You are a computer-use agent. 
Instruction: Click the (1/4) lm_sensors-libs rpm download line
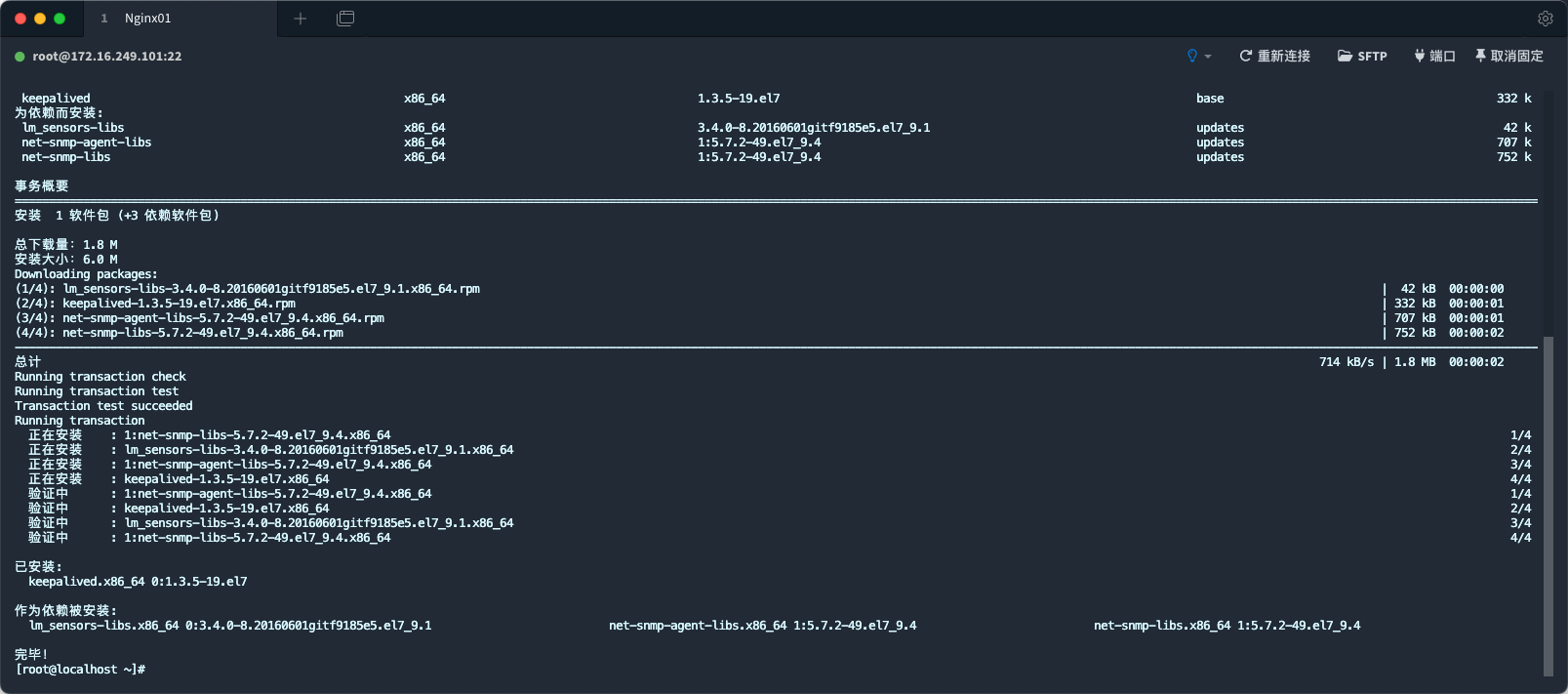pos(247,289)
